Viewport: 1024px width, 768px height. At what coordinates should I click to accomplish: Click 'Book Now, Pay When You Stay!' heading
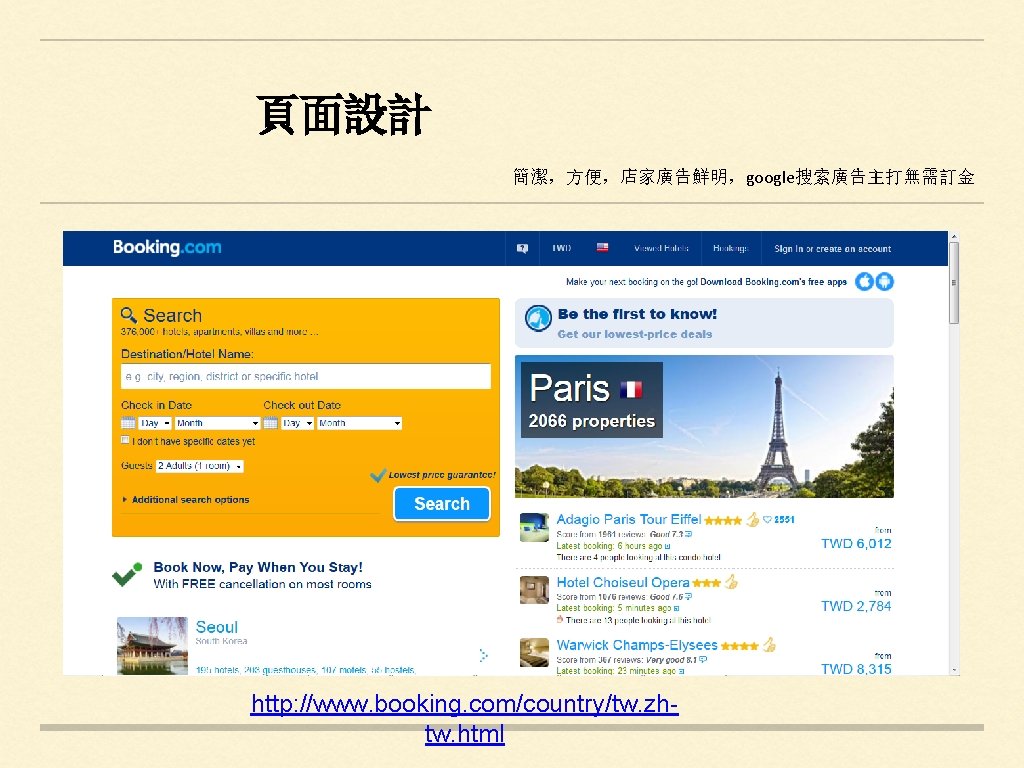[258, 567]
